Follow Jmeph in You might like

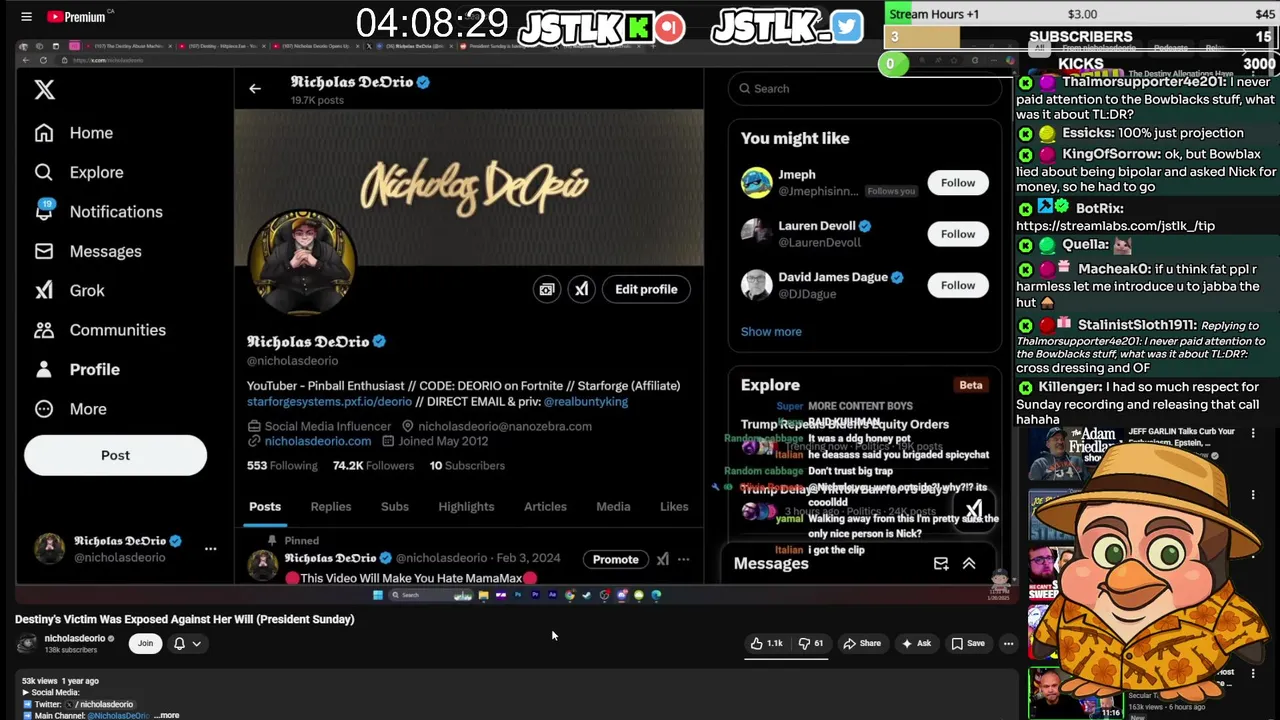tap(957, 183)
